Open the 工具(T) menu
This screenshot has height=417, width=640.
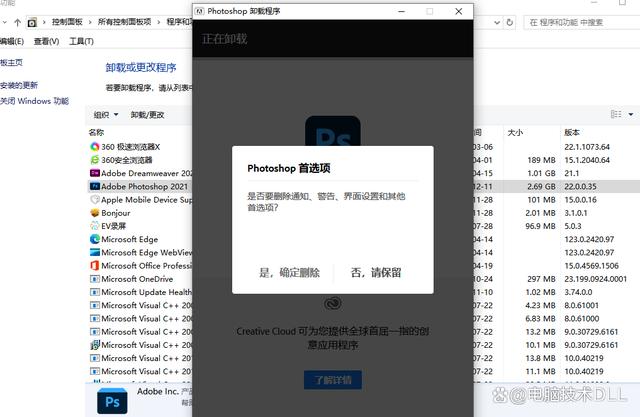click(x=82, y=41)
